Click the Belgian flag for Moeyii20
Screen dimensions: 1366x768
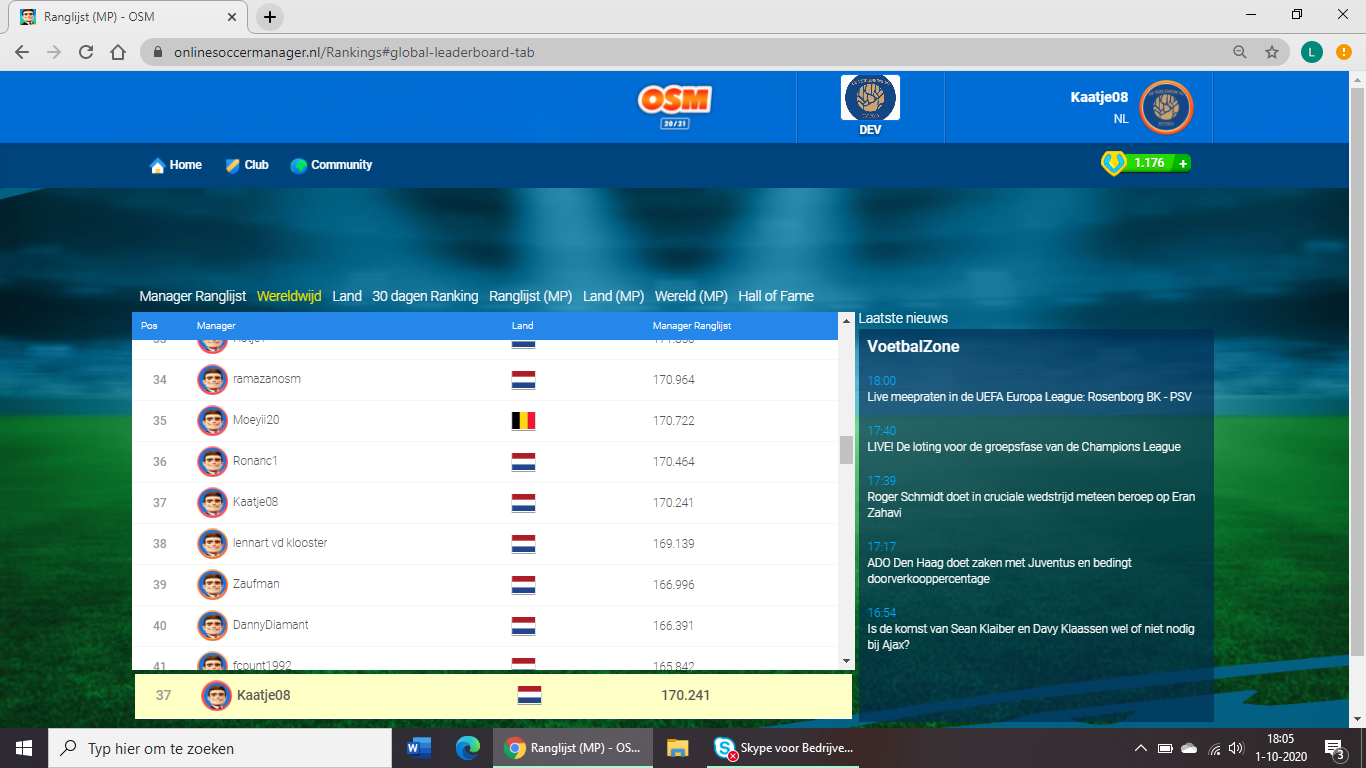(523, 421)
